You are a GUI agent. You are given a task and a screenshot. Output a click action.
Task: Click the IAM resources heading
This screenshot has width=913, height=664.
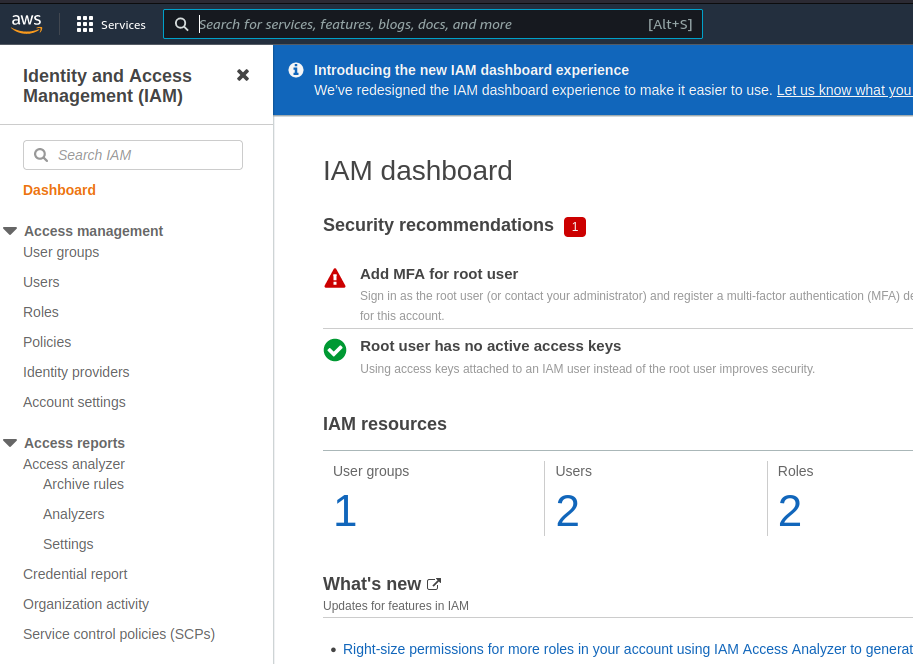tap(385, 423)
